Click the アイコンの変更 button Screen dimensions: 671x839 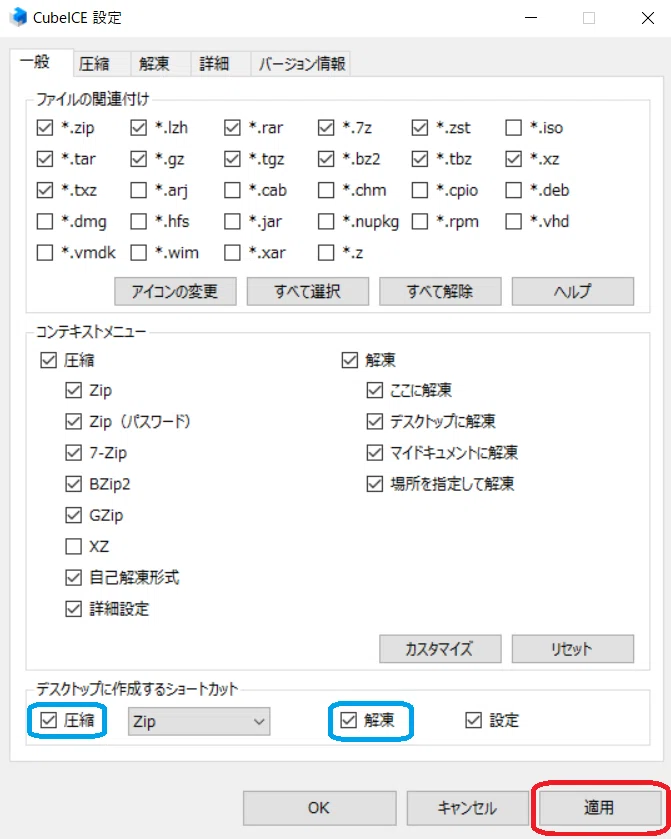(x=176, y=291)
